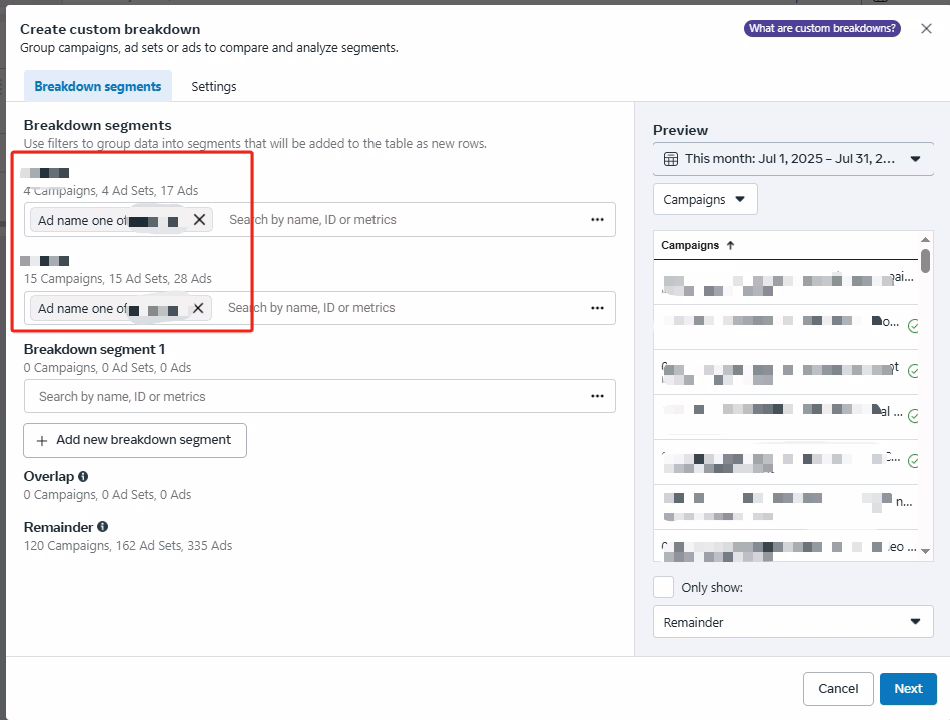
Task: Remove the first Ad name filter chip
Action: click(x=199, y=220)
